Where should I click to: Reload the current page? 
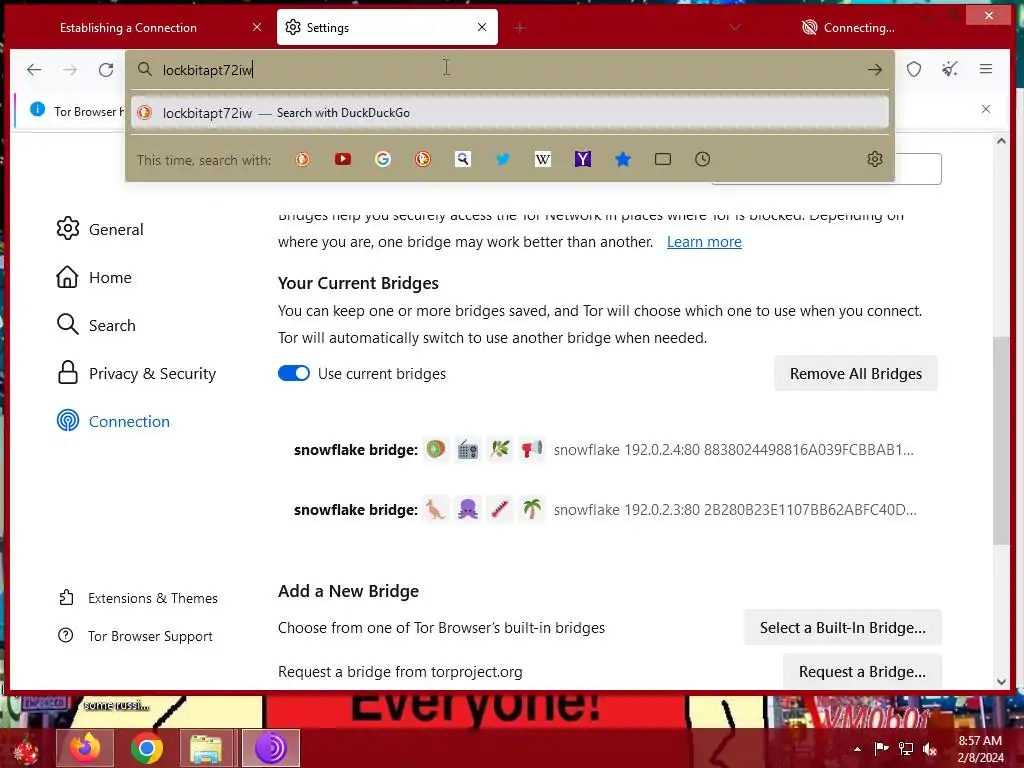pos(106,70)
